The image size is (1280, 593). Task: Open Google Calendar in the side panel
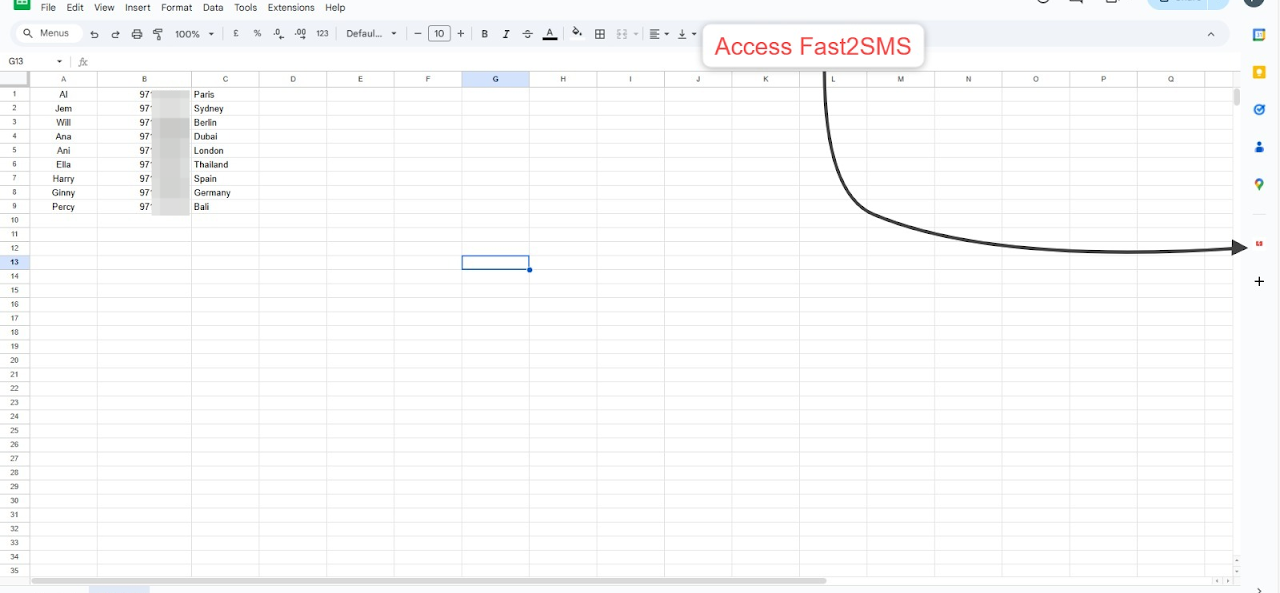(x=1259, y=35)
